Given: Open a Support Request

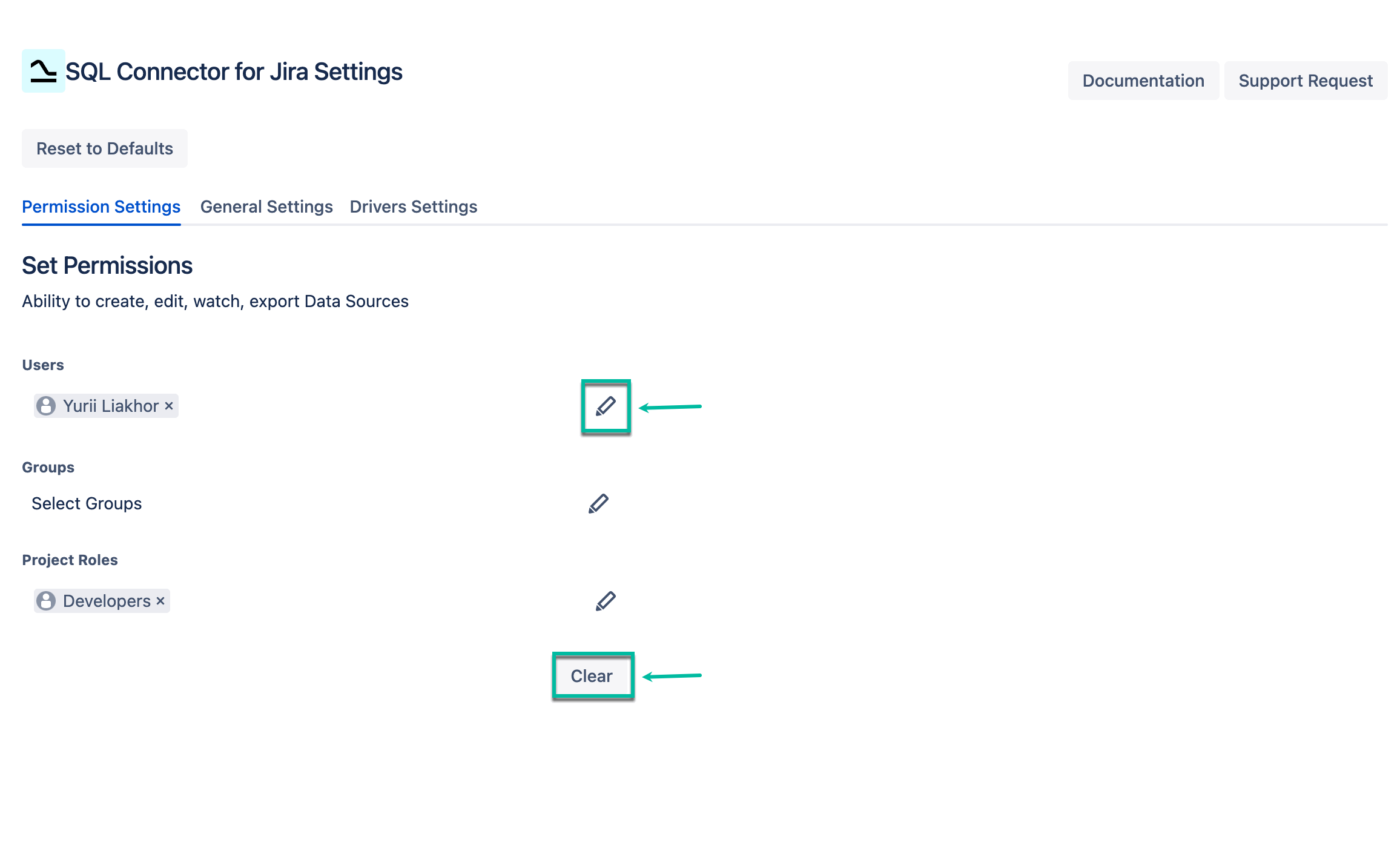Looking at the screenshot, I should [1306, 80].
